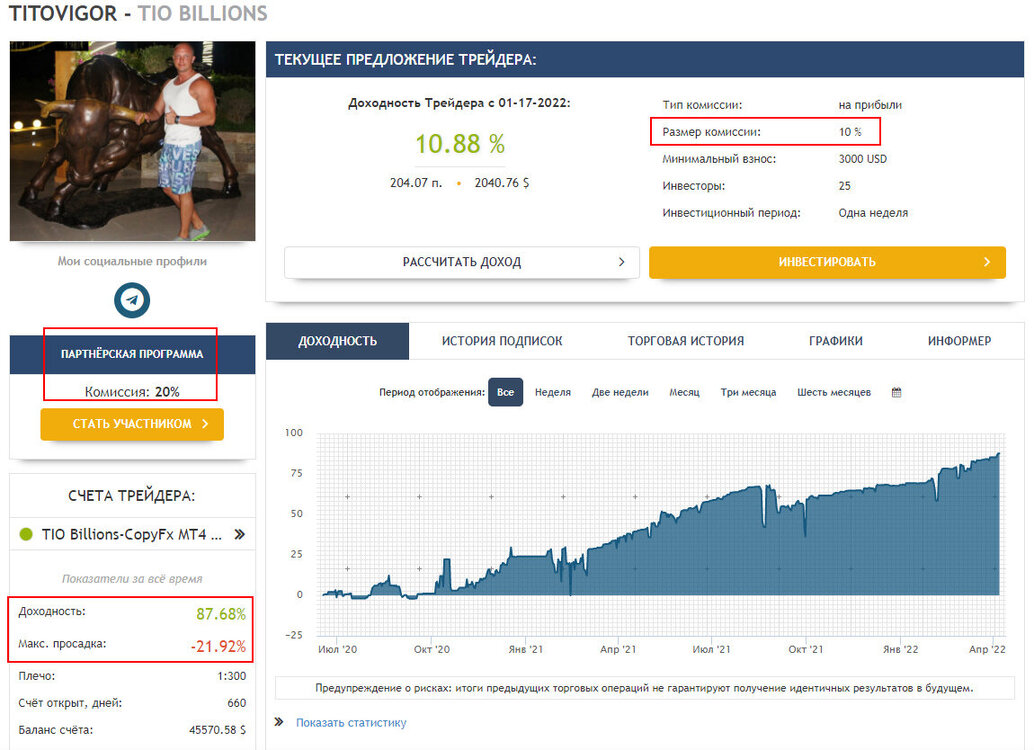Click the '204.07 п.' points value
Screen dimensions: 1034x750
pyautogui.click(x=415, y=183)
